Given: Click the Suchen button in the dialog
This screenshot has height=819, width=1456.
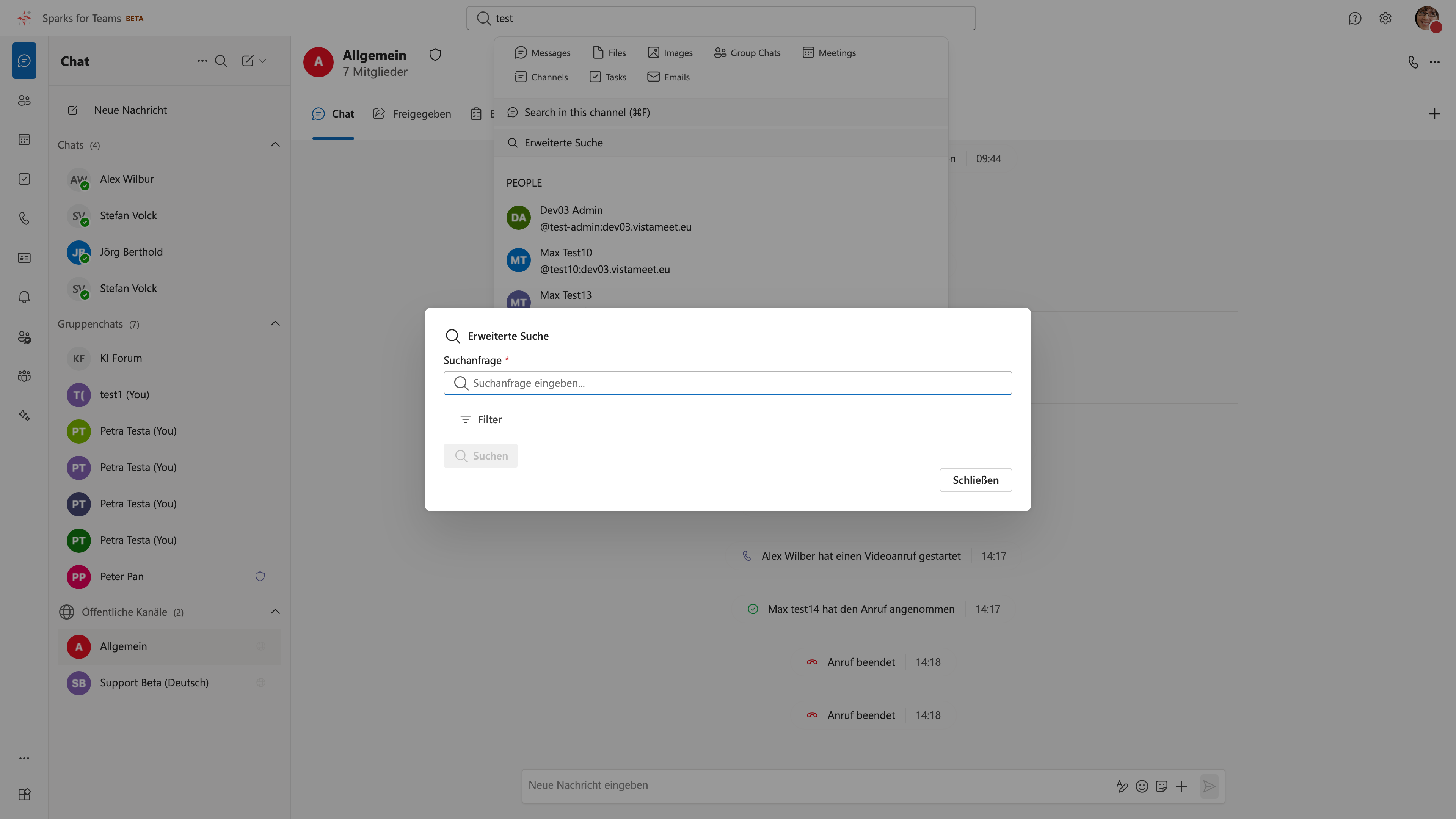Looking at the screenshot, I should coord(480,455).
